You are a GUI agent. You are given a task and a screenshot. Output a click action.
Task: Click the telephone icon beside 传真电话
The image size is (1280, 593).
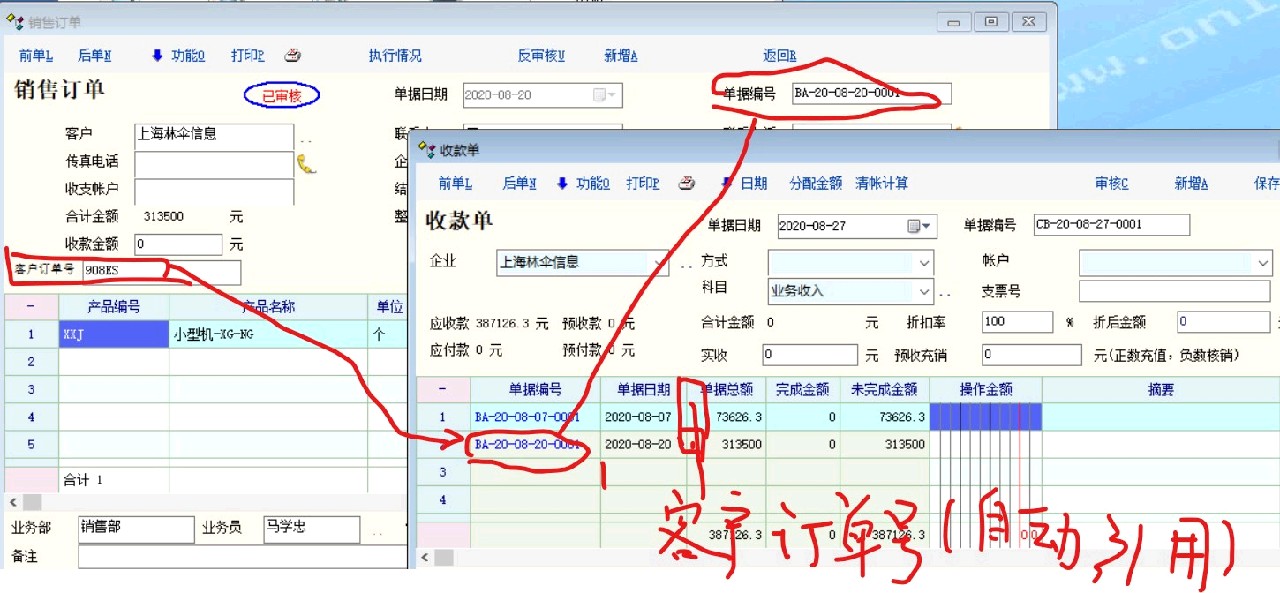pyautogui.click(x=306, y=164)
